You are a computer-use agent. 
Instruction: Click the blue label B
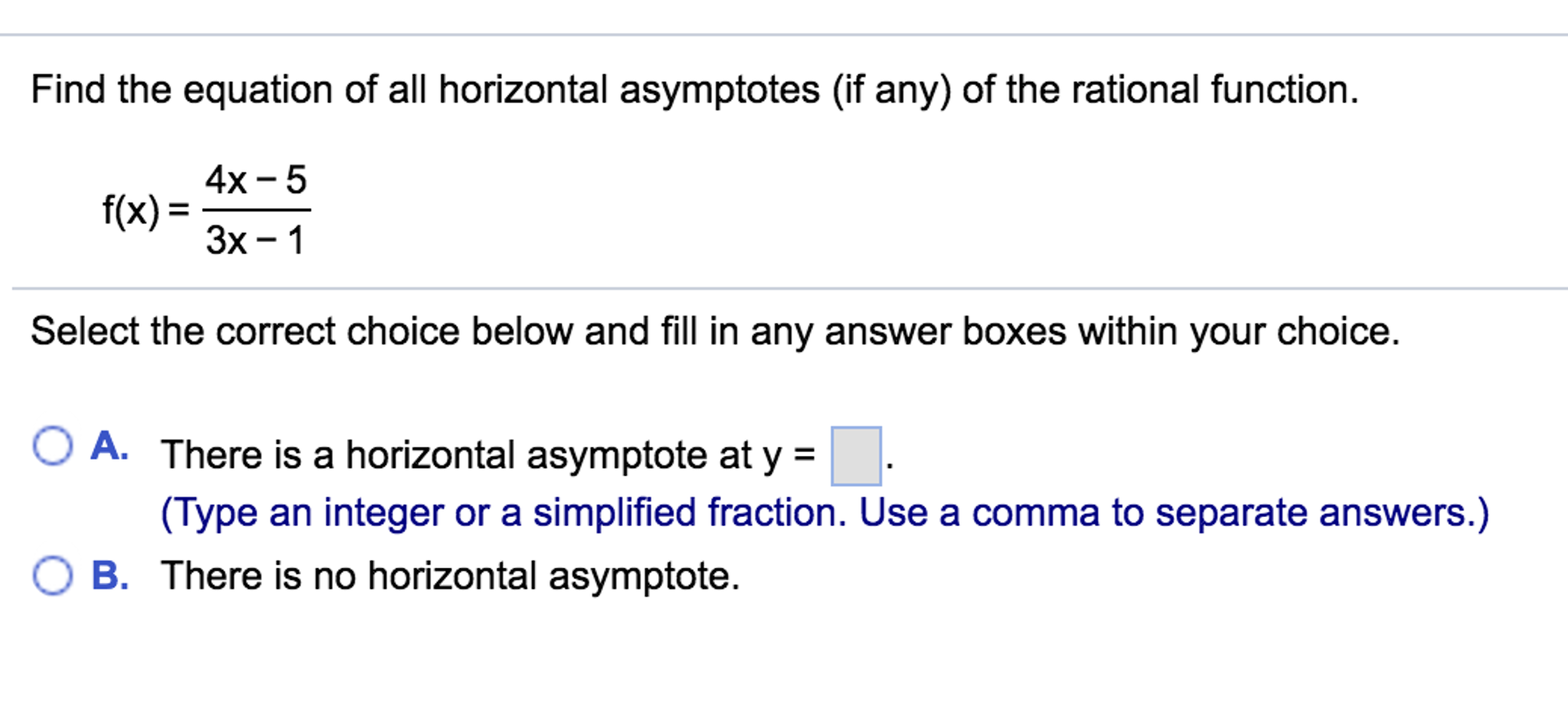107,575
